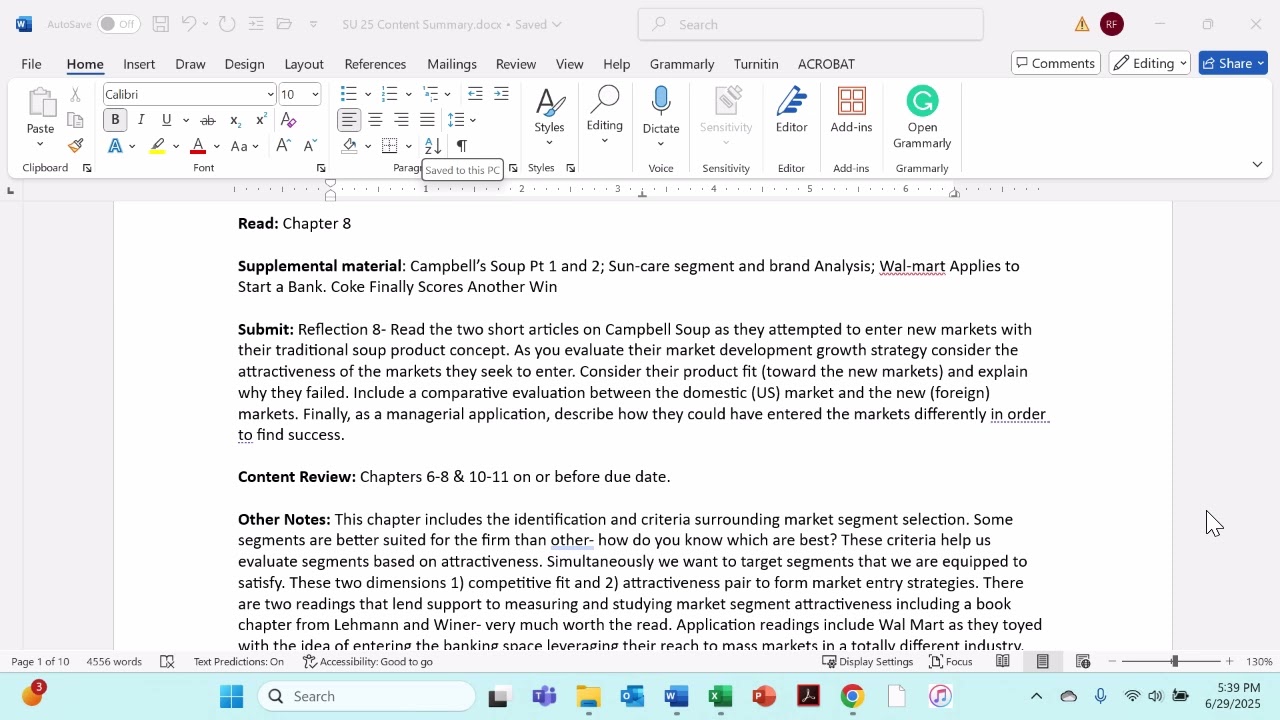Click the Search box in title bar
This screenshot has width=1280, height=720.
point(811,24)
